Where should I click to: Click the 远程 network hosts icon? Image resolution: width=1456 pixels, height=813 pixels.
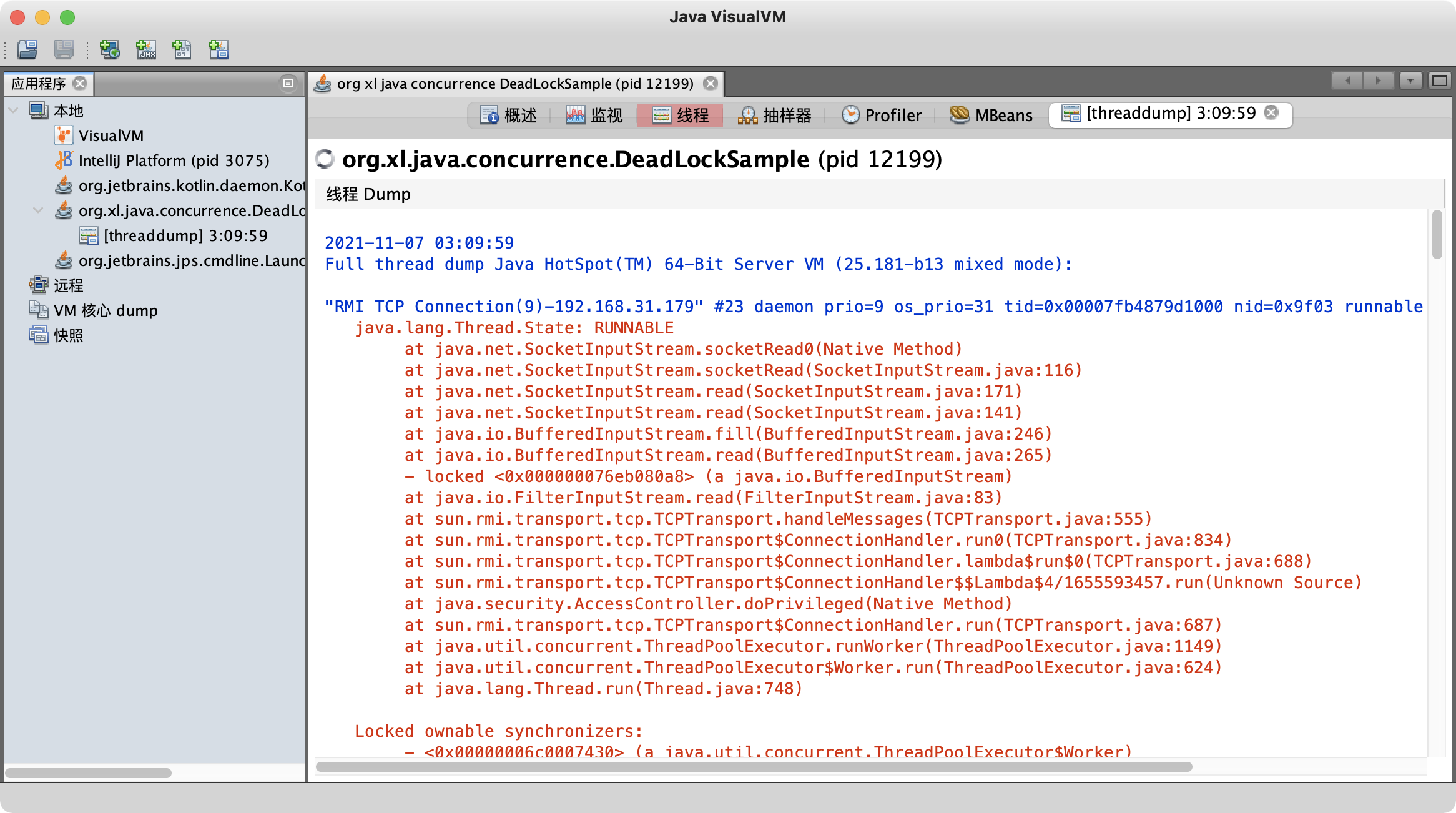pos(38,285)
